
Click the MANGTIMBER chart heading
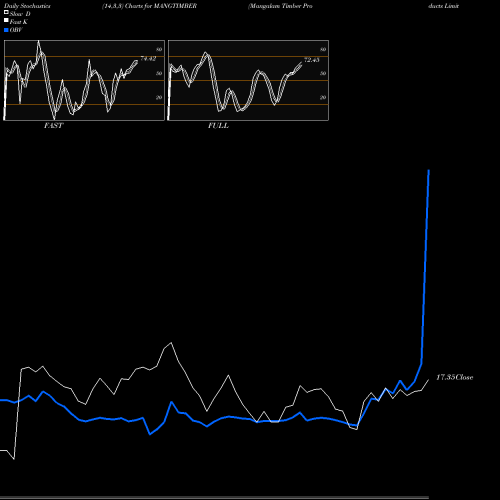coord(150,6)
